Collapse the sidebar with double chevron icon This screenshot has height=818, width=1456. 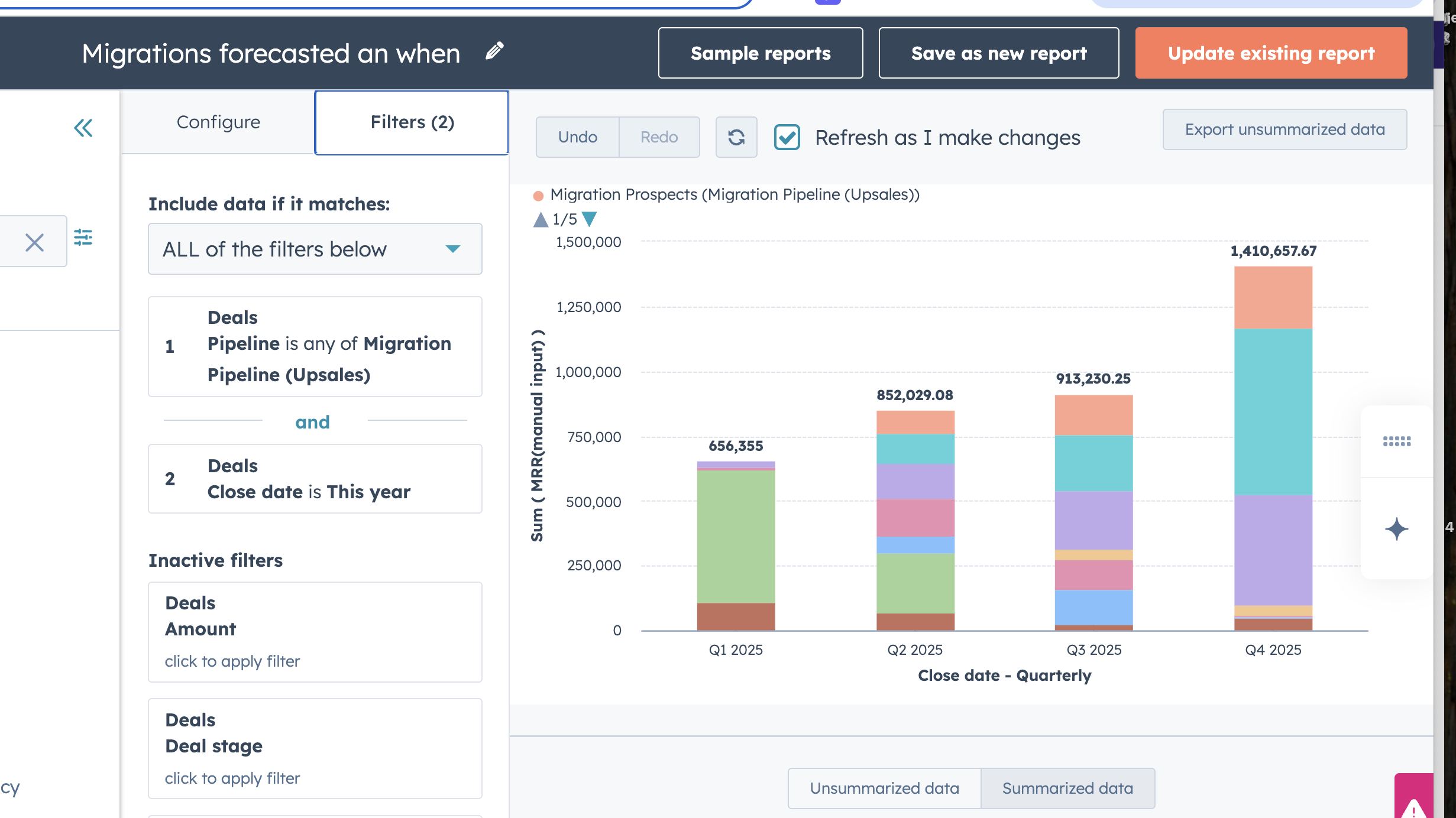(83, 128)
